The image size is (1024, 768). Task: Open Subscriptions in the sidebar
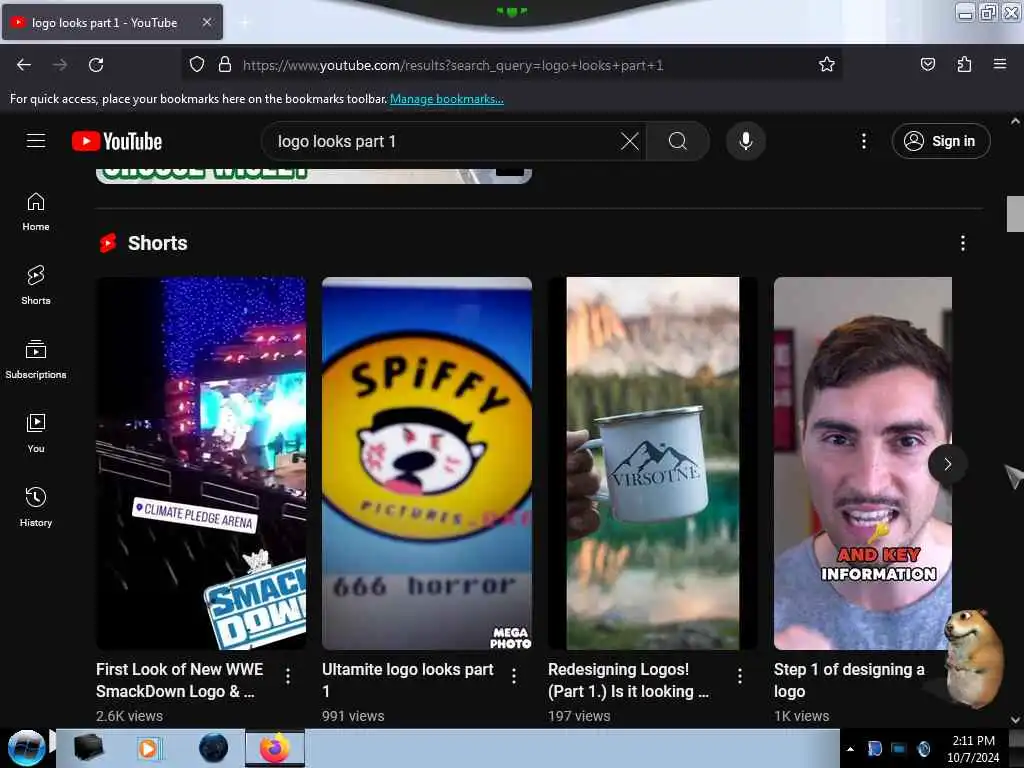point(36,360)
